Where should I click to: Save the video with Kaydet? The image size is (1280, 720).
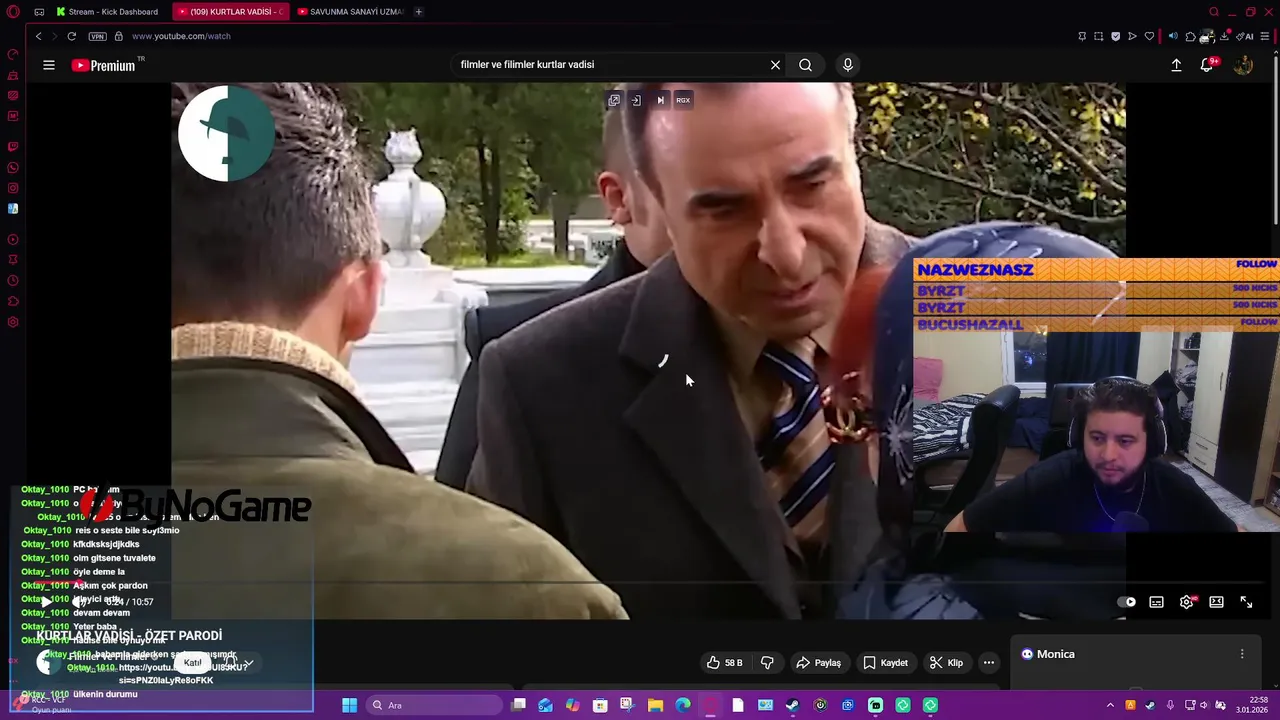tap(886, 663)
